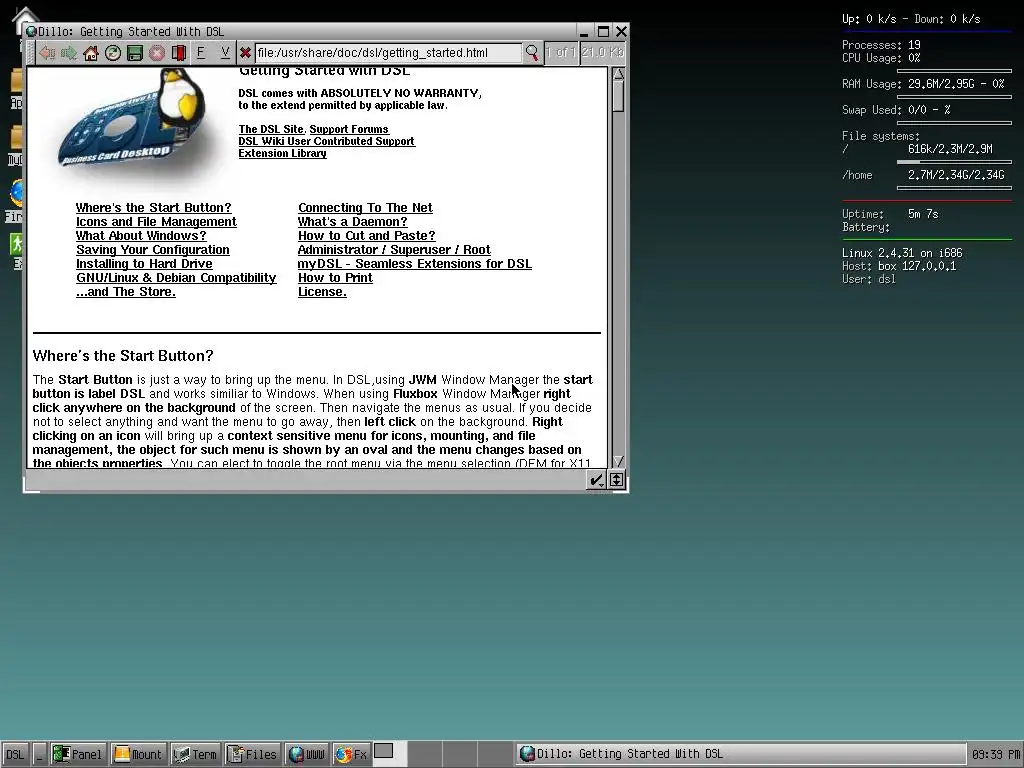Click the '1 of 1' images progress indicator
Screen dimensions: 1024x768
click(560, 52)
